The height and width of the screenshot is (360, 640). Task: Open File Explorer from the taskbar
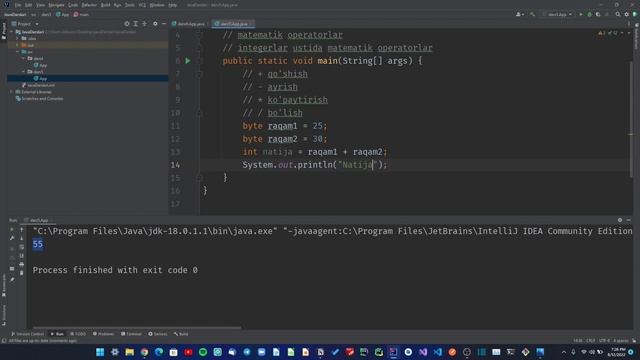click(129, 352)
